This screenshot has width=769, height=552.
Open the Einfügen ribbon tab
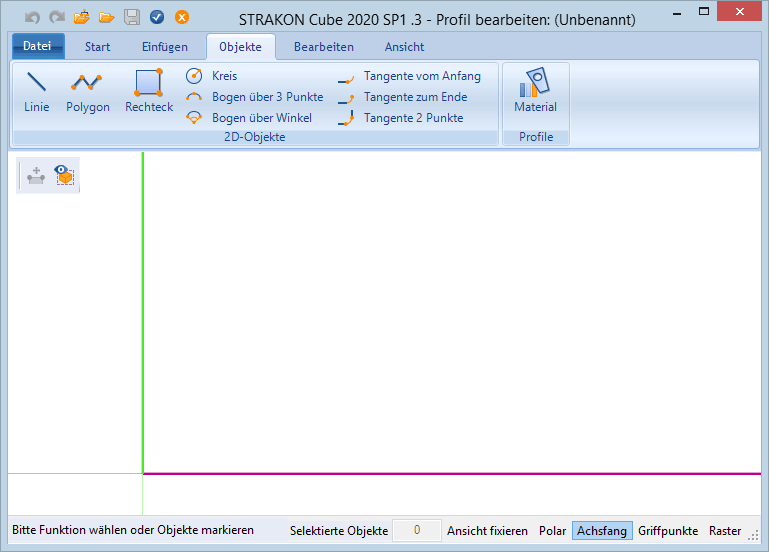(x=164, y=47)
